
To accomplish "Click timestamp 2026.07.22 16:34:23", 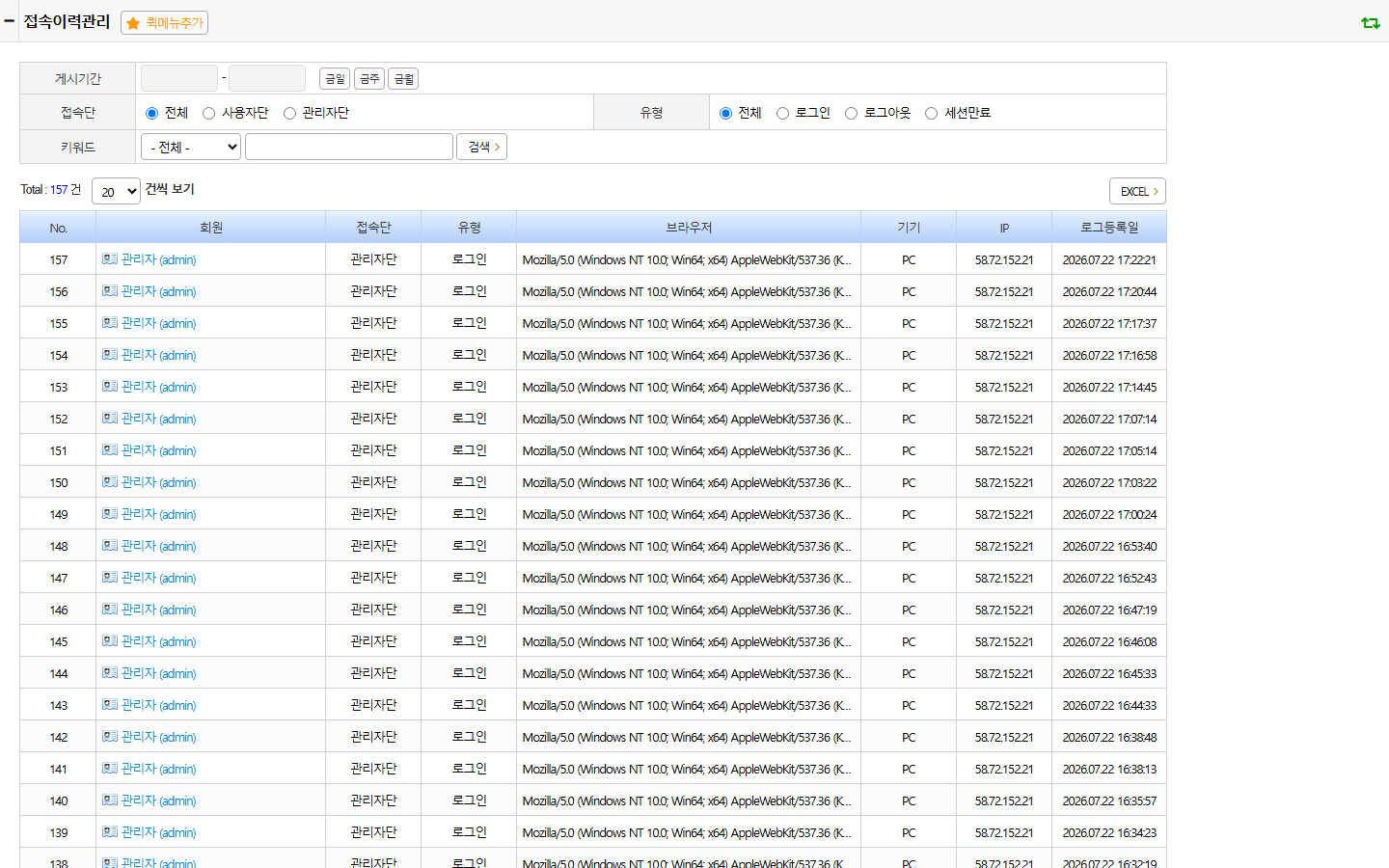I will tap(1109, 832).
